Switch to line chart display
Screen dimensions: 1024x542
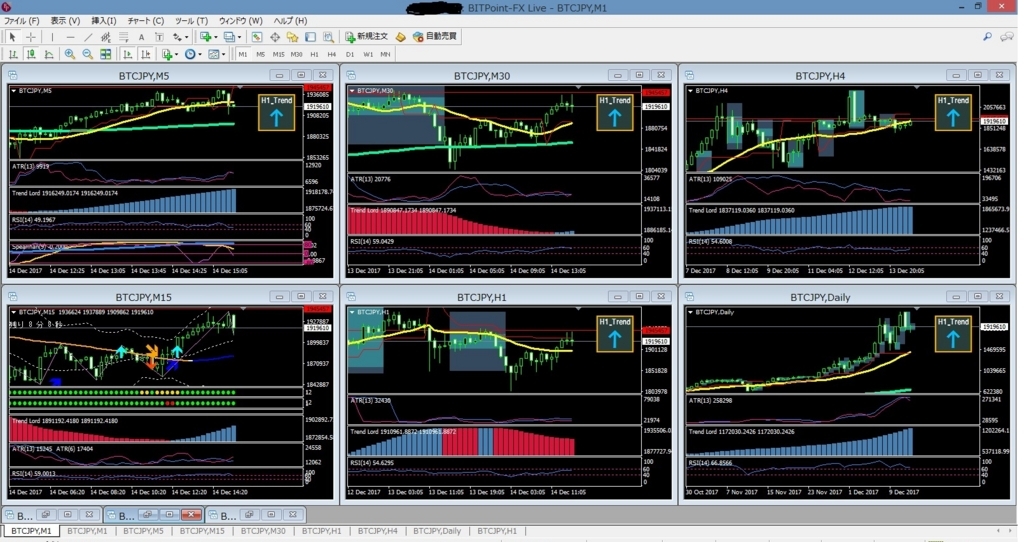point(48,54)
